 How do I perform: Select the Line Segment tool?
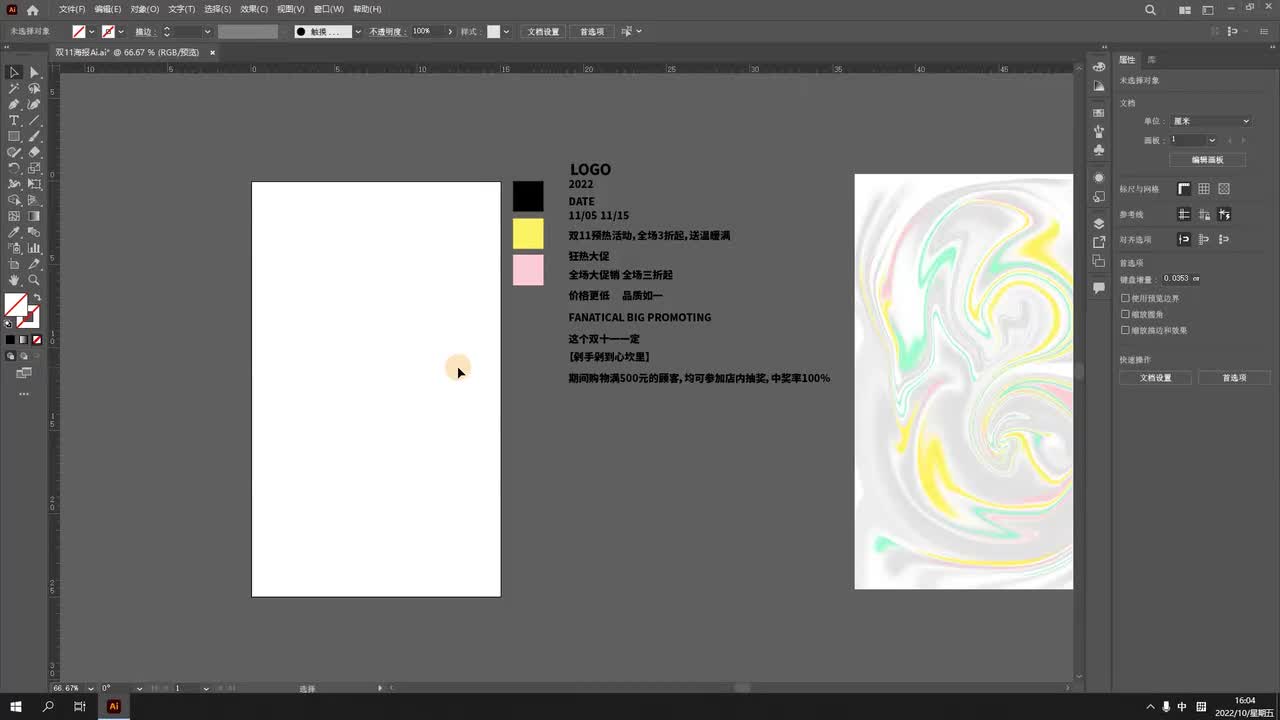(34, 120)
